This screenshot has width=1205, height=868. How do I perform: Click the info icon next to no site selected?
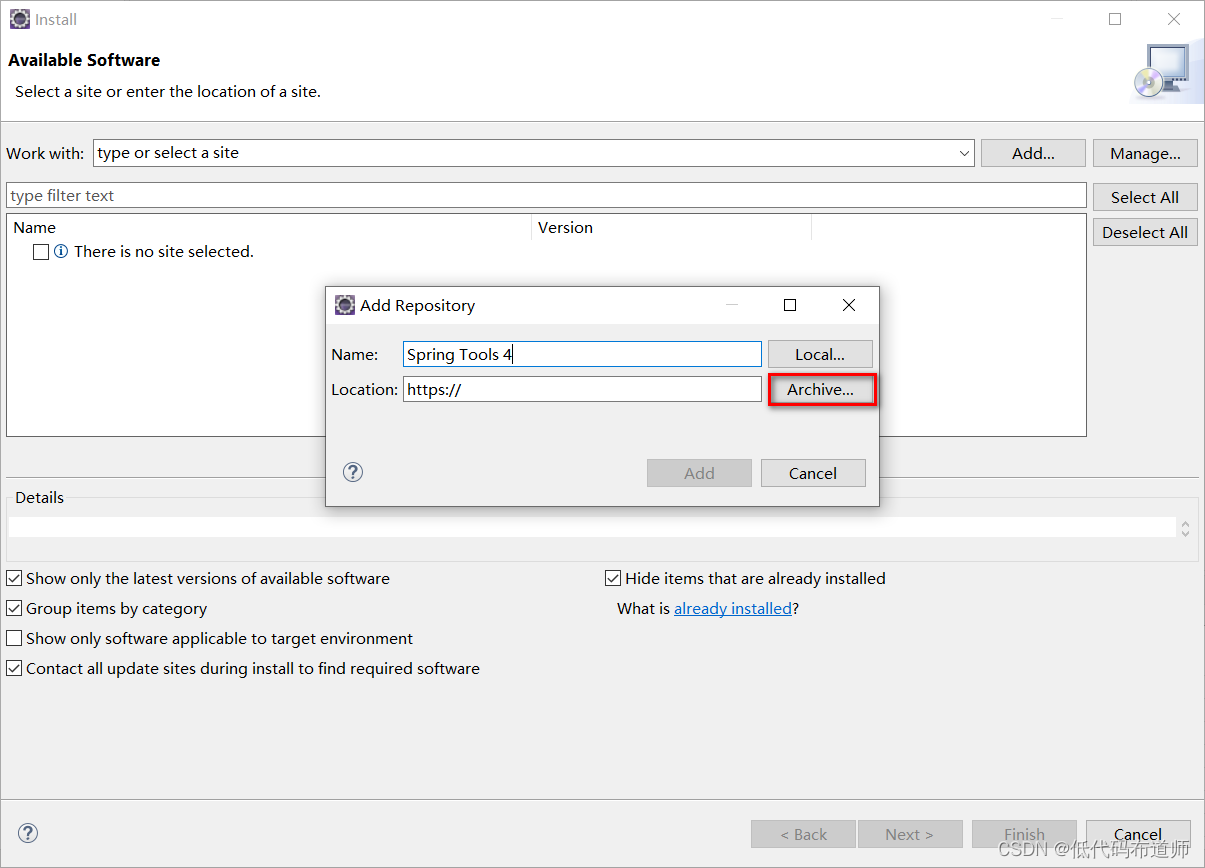(61, 252)
